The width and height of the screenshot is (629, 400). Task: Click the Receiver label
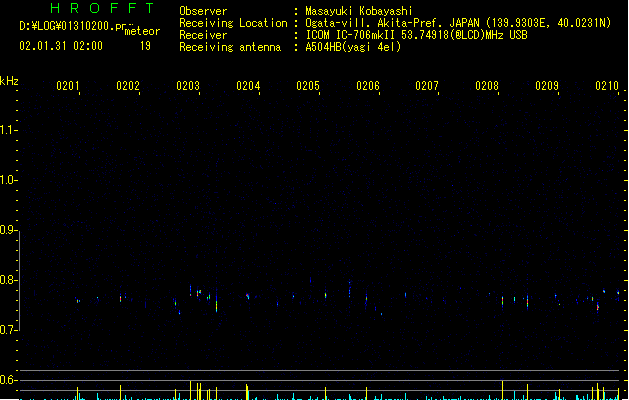click(x=203, y=35)
